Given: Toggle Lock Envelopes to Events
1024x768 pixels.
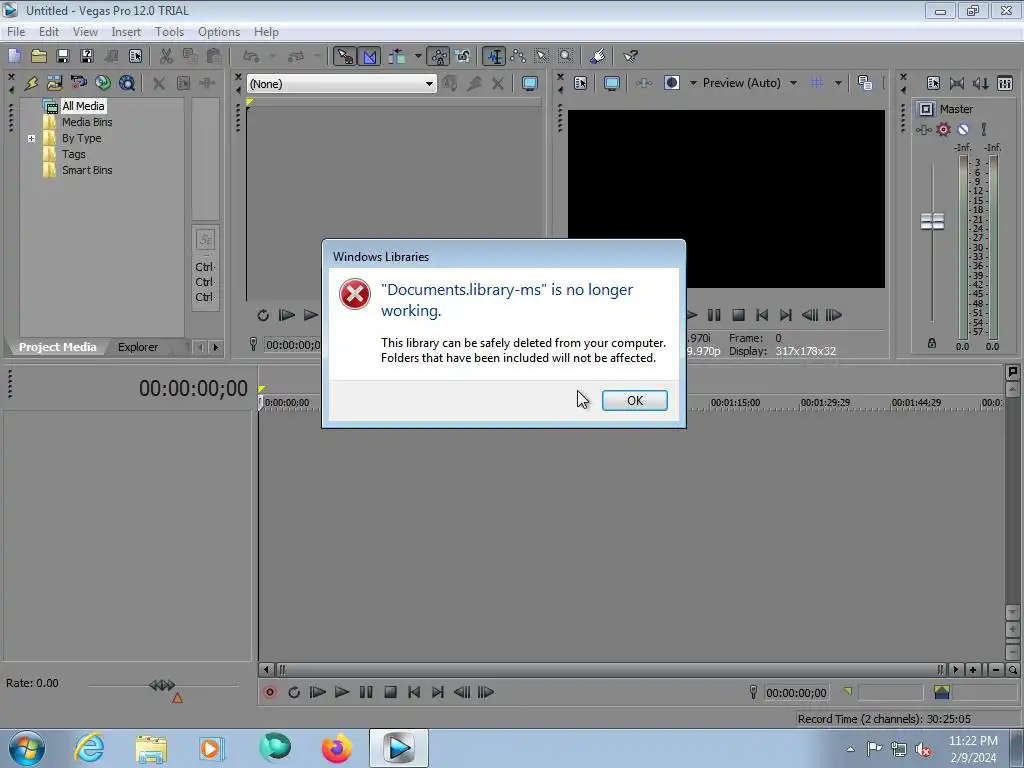Looking at the screenshot, I should tap(439, 57).
